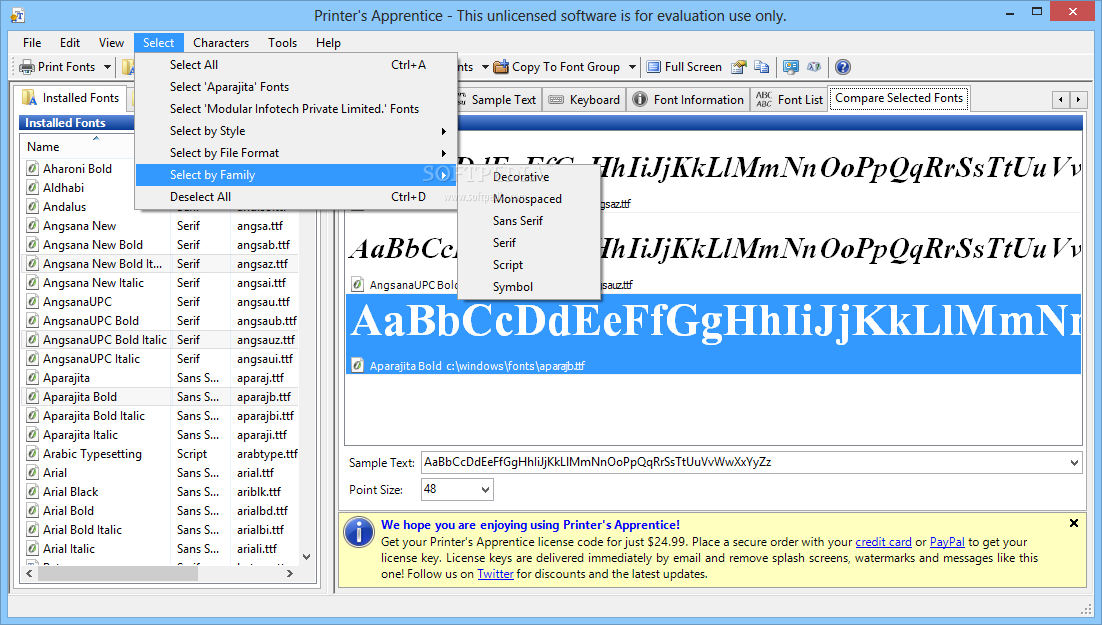Pick Sans Serif family in submenu

529,221
